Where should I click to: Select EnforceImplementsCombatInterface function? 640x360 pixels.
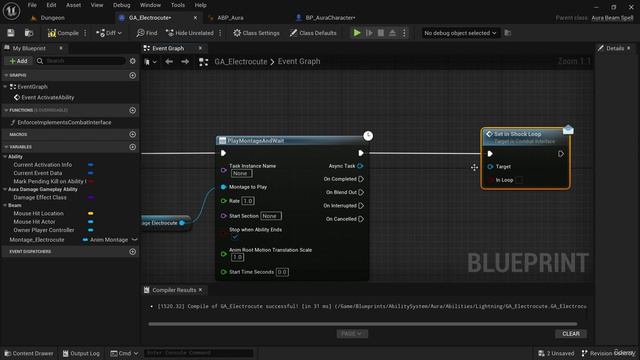pos(64,122)
